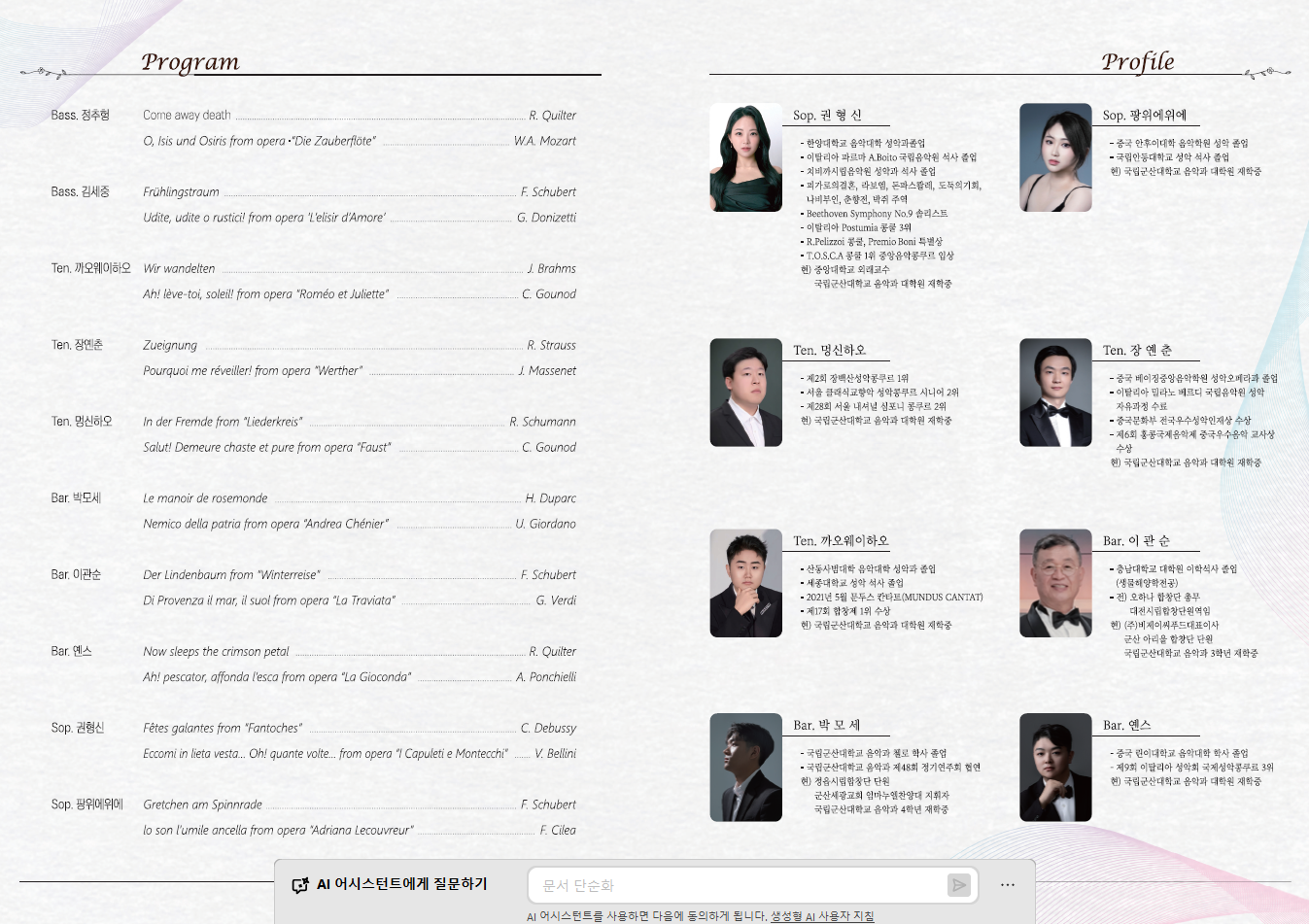Click tenor Ming Xinhao portrait photo
This screenshot has width=1309, height=924.
[746, 393]
